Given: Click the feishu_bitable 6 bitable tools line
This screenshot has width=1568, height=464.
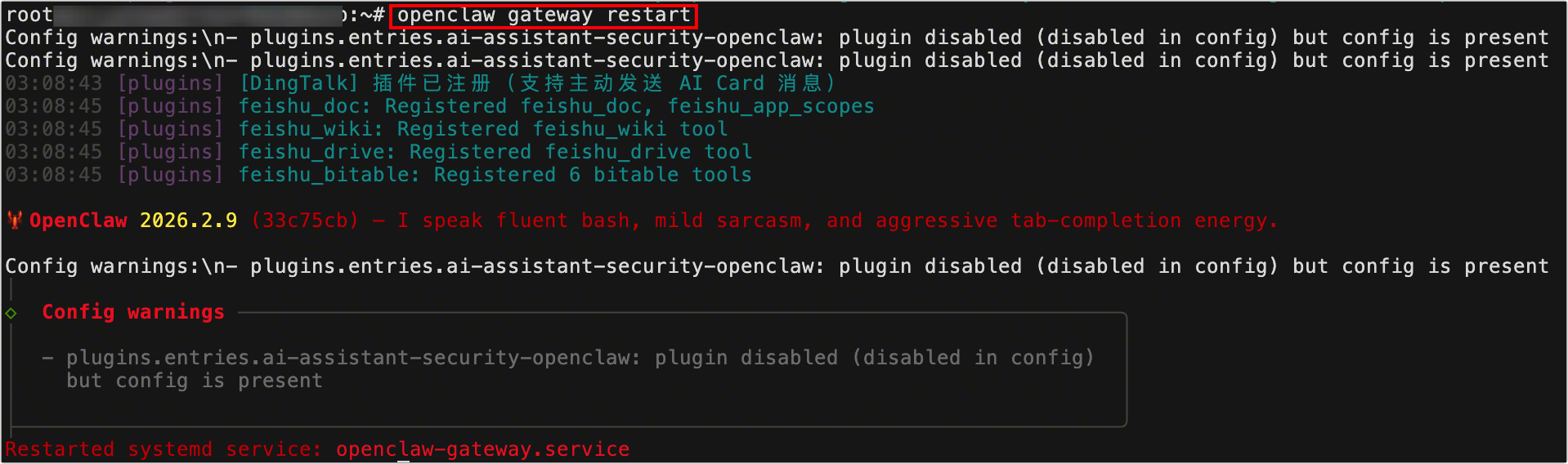Looking at the screenshot, I should pos(495,175).
